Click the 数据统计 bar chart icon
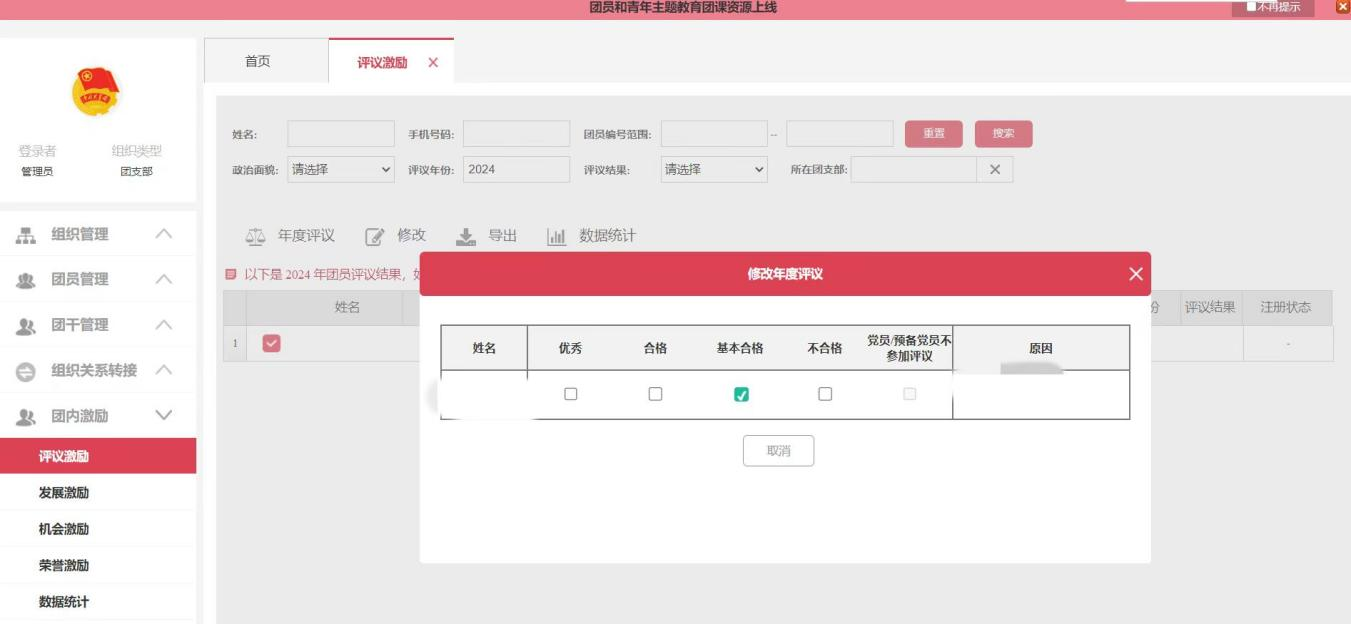This screenshot has width=1351, height=624. pos(556,237)
